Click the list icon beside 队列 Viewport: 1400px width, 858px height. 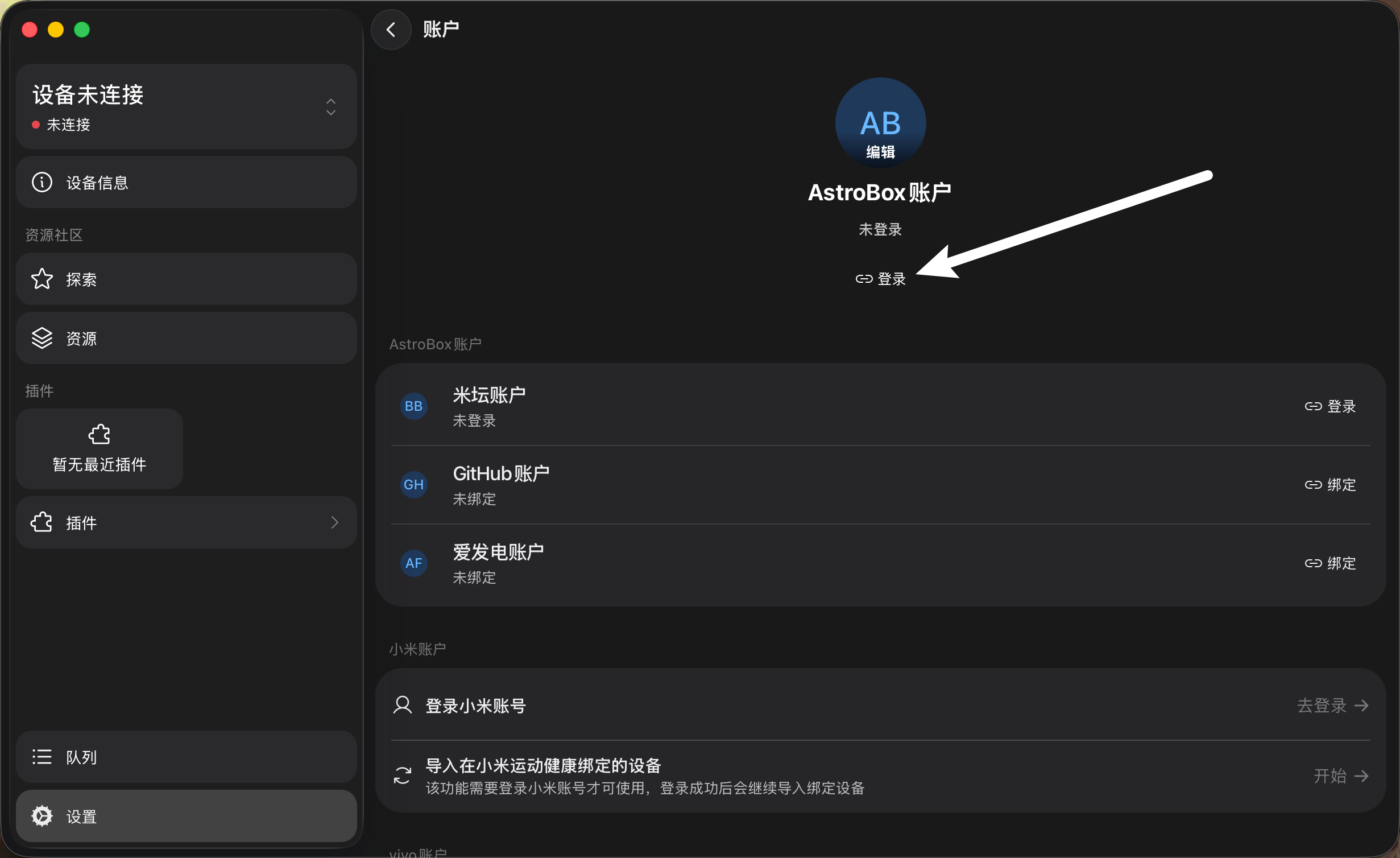click(42, 757)
